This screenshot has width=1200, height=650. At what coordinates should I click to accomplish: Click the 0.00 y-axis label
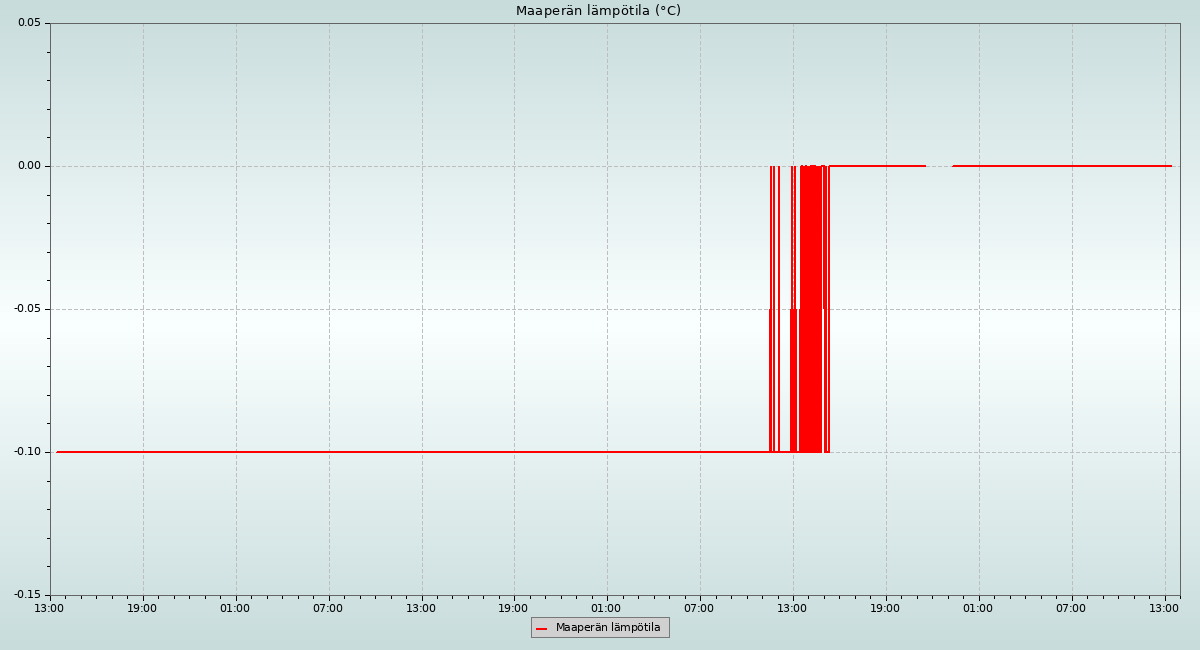[29, 166]
